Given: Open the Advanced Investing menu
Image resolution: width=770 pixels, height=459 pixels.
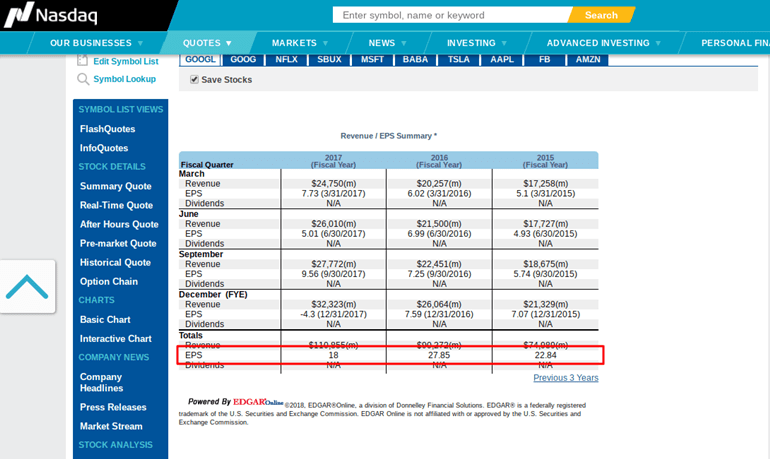Looking at the screenshot, I should pos(598,43).
